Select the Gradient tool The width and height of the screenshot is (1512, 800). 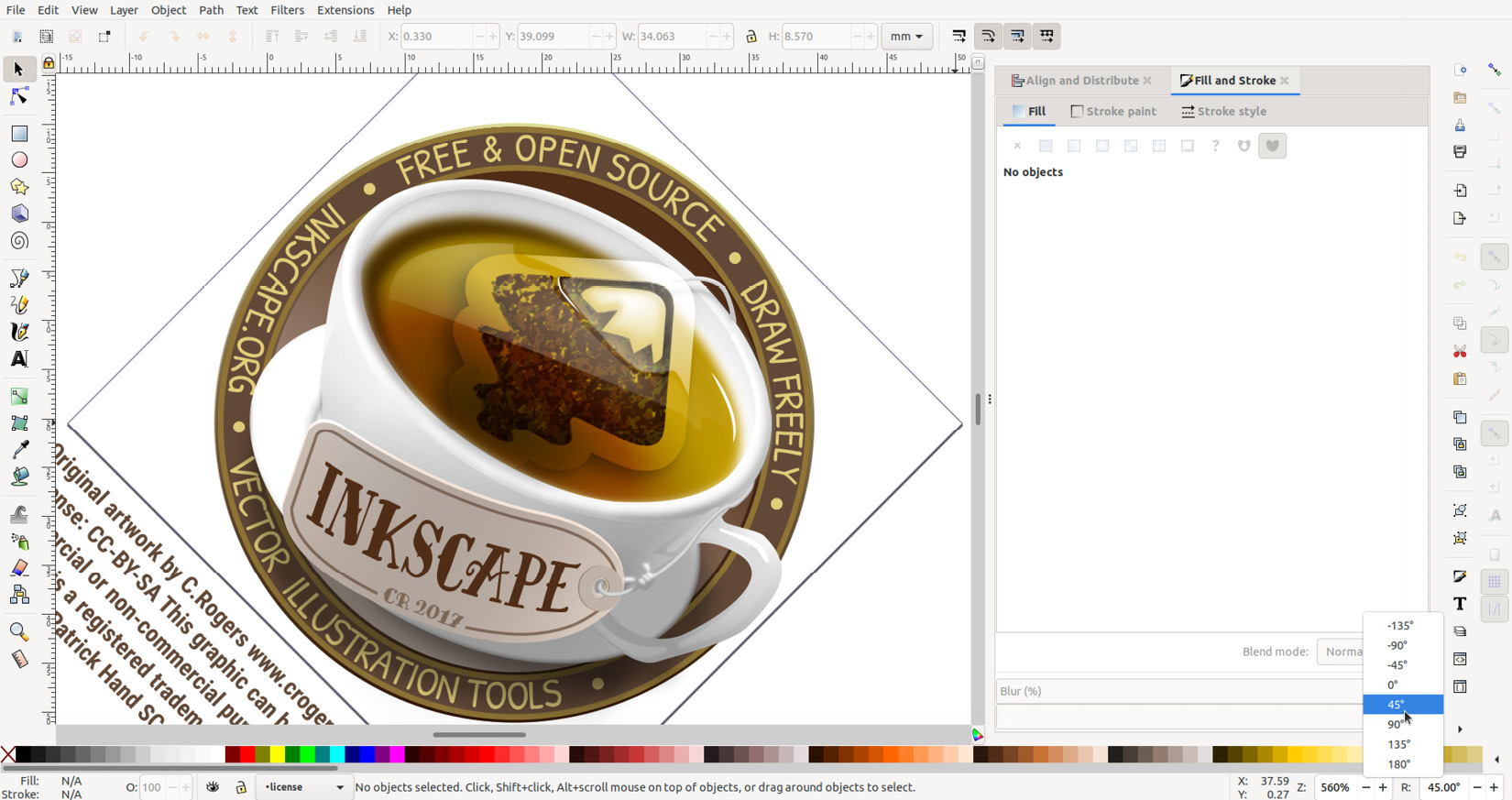point(18,396)
